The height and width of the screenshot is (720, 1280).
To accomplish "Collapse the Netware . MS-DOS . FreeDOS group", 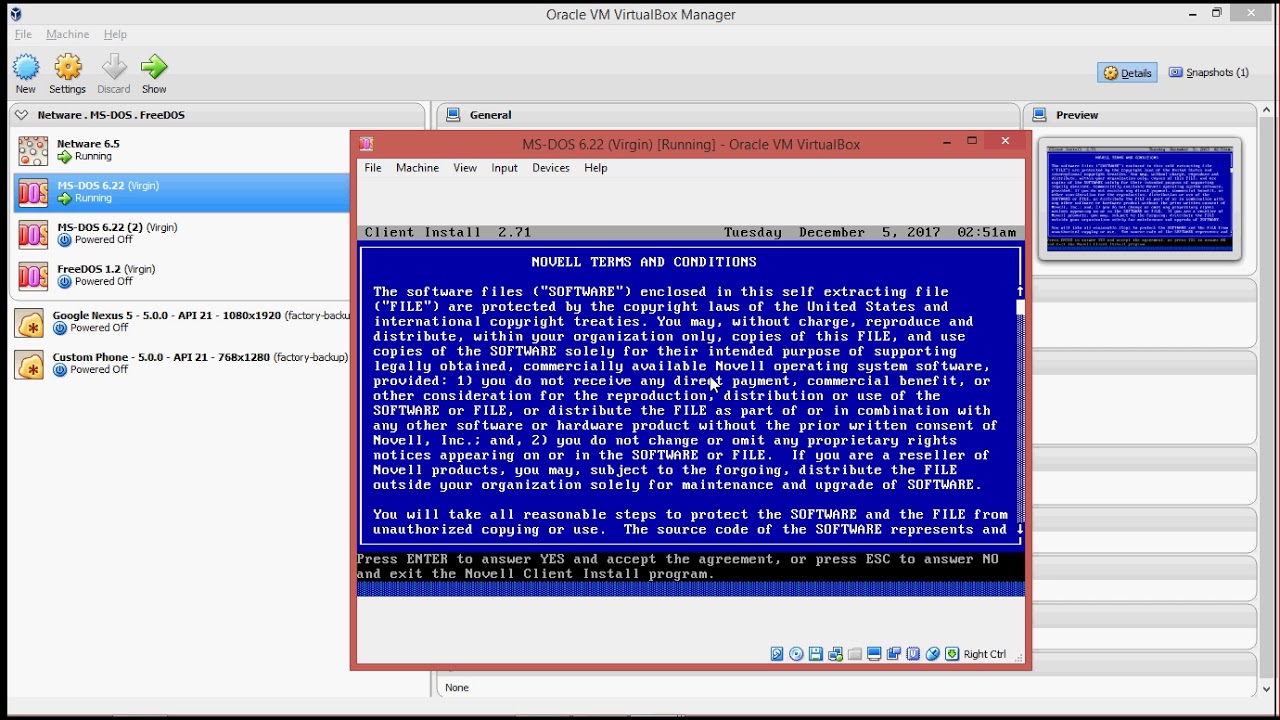I will [21, 115].
